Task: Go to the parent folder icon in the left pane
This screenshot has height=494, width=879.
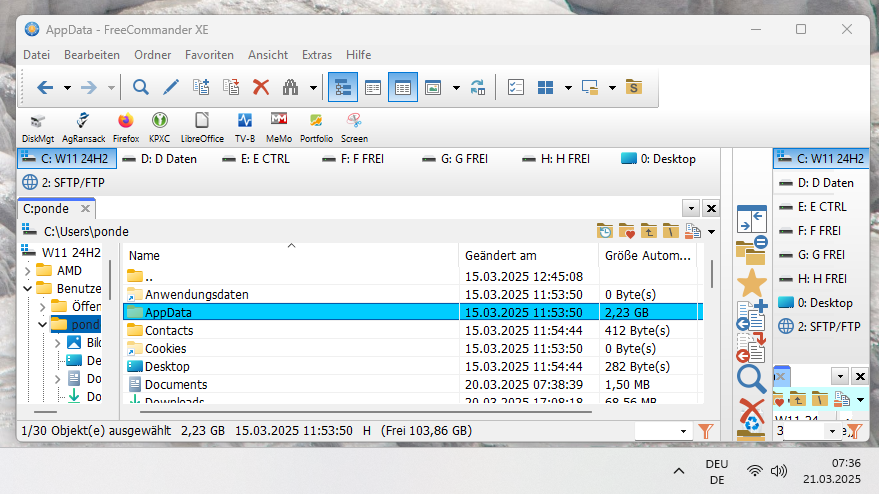Action: click(x=649, y=231)
